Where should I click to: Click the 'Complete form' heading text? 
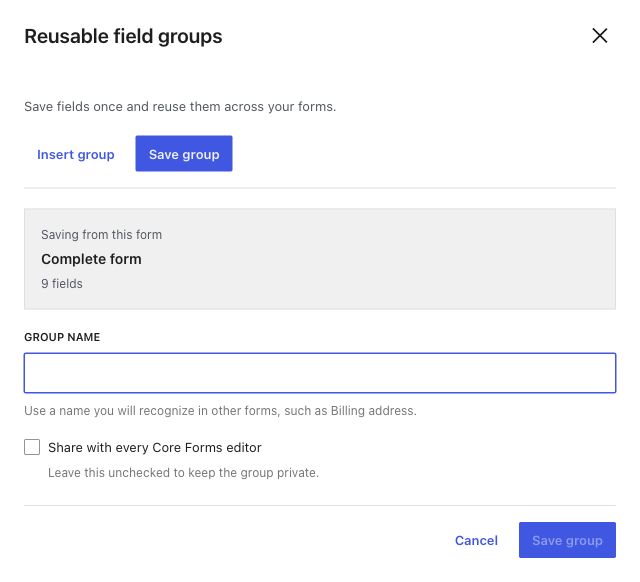click(x=91, y=259)
